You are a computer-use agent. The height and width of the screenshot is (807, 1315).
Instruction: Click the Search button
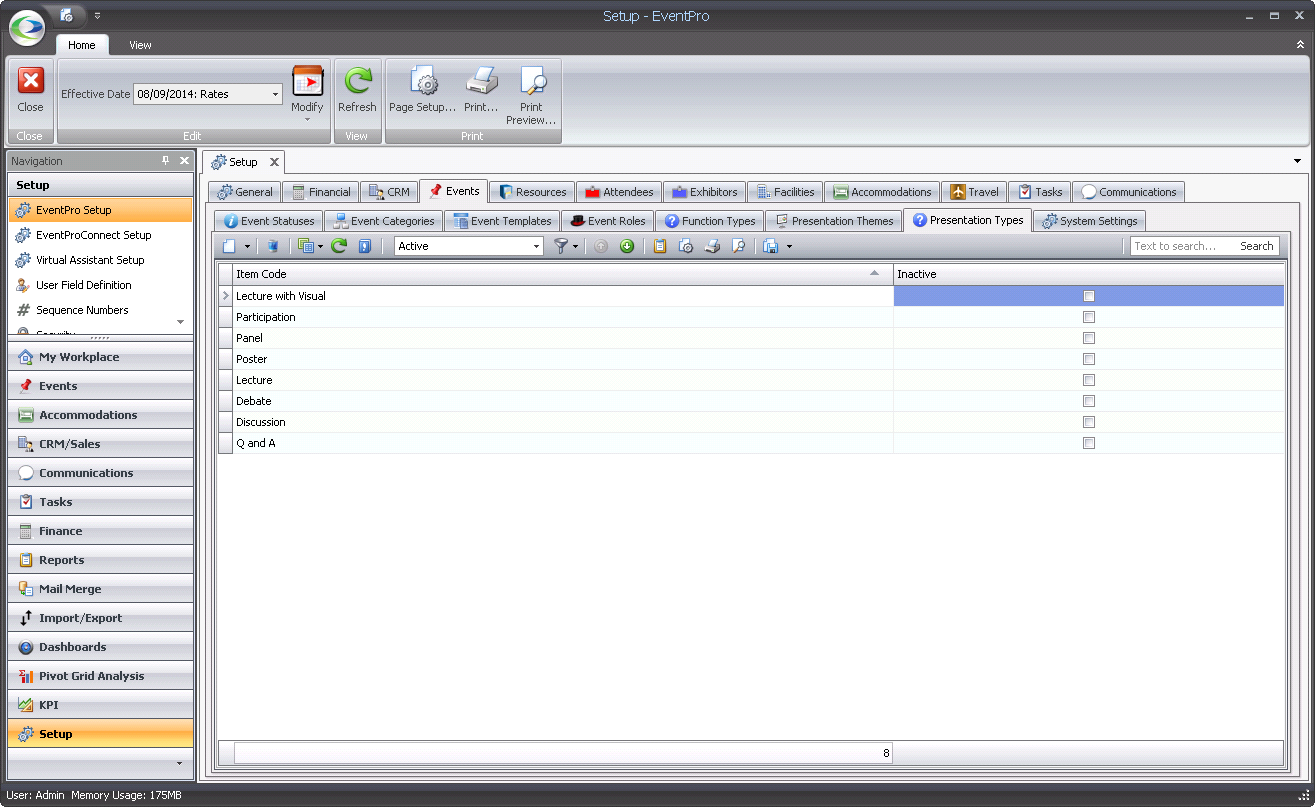(1257, 246)
